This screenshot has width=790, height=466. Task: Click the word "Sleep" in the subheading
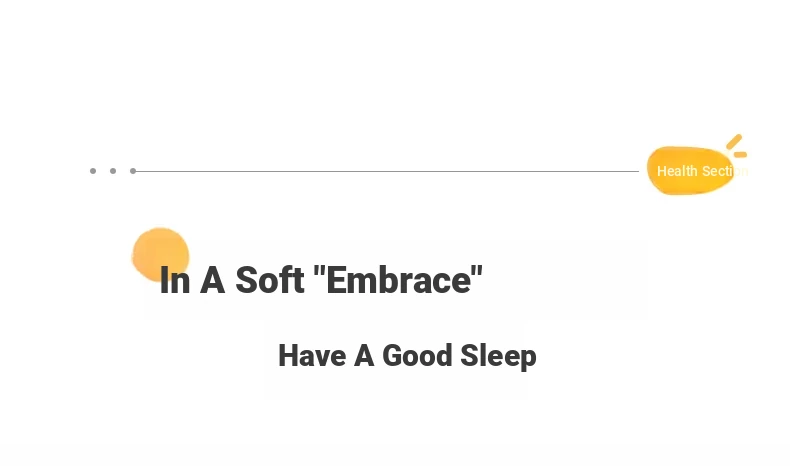point(498,356)
